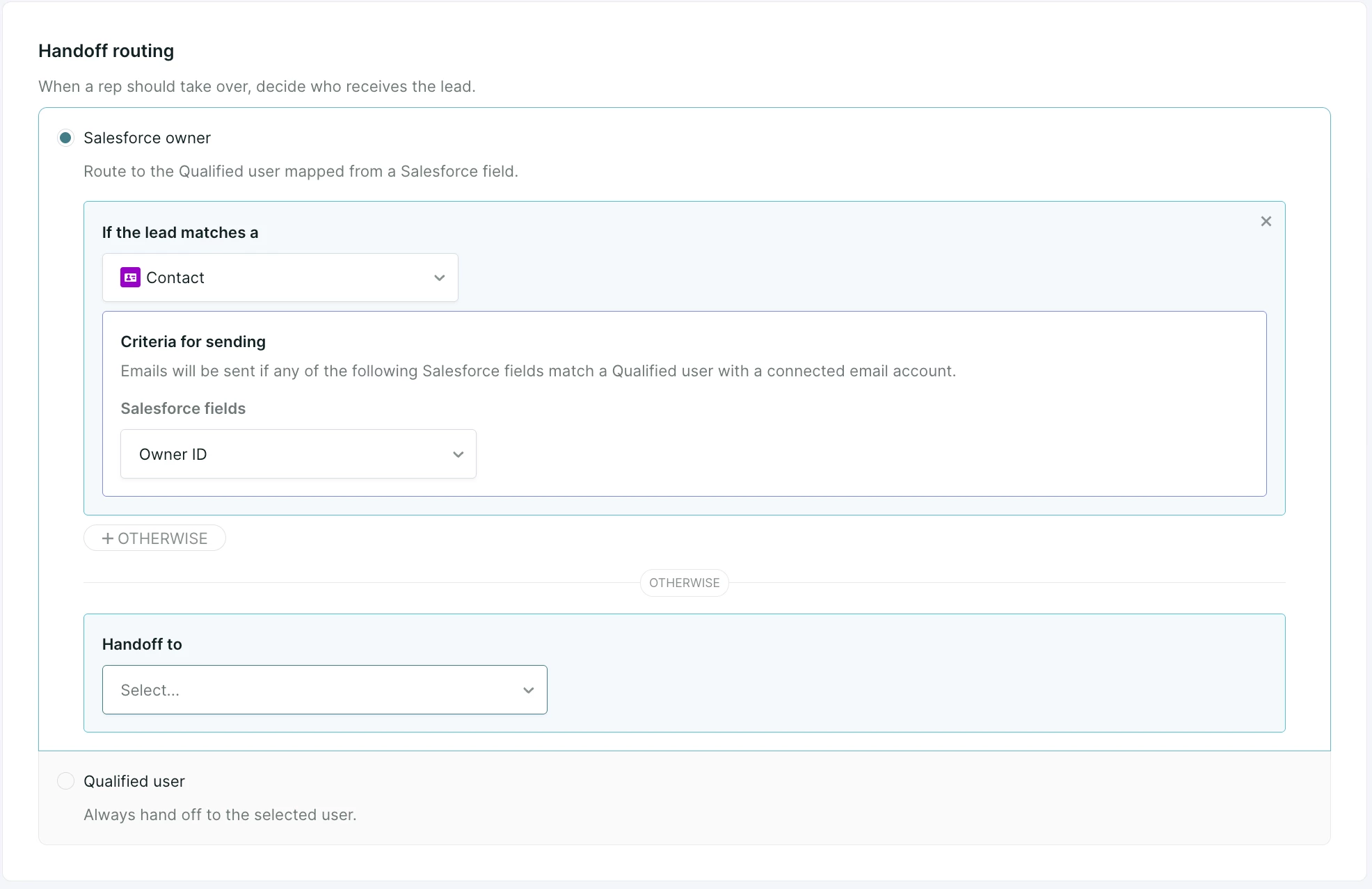Click the 'Handoff to' label

point(142,644)
